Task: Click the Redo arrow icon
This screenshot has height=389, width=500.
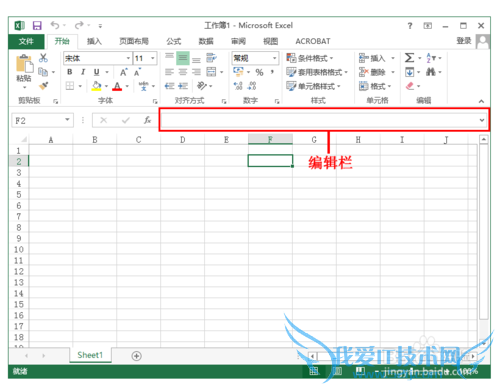Action: coord(79,25)
